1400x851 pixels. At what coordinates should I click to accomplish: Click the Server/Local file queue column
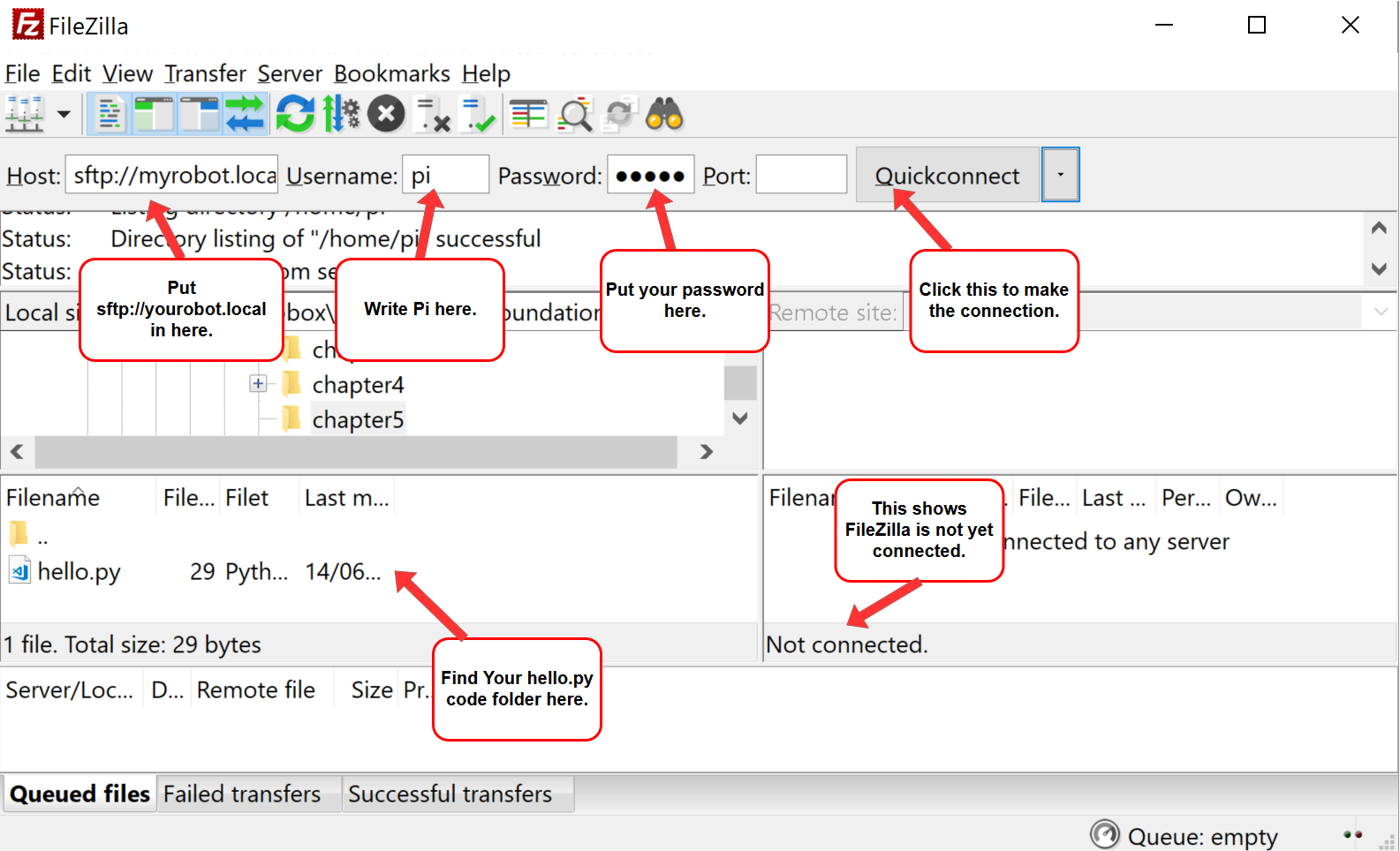[70, 690]
